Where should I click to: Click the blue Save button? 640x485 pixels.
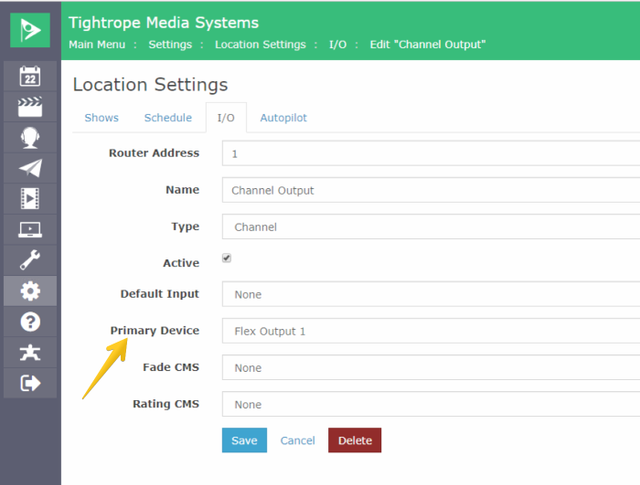tap(244, 440)
